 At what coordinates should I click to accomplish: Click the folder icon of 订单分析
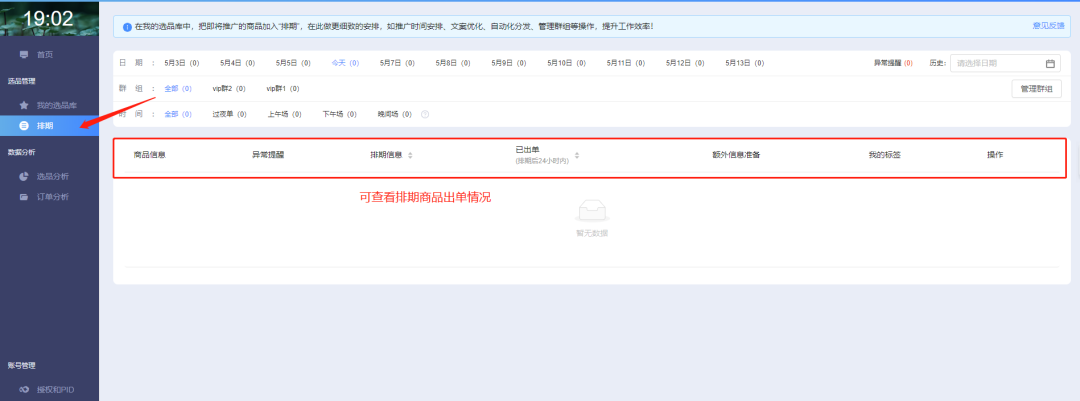[24, 197]
